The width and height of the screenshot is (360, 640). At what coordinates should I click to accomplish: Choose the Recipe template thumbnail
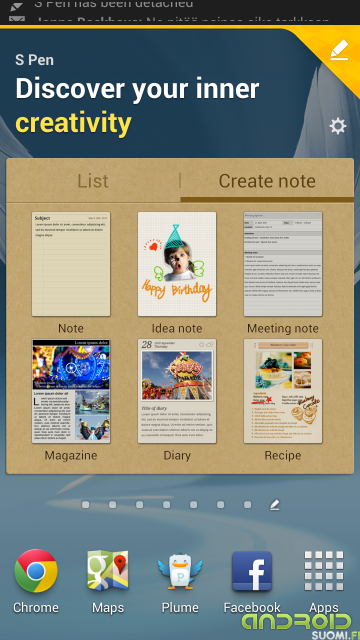tap(283, 391)
